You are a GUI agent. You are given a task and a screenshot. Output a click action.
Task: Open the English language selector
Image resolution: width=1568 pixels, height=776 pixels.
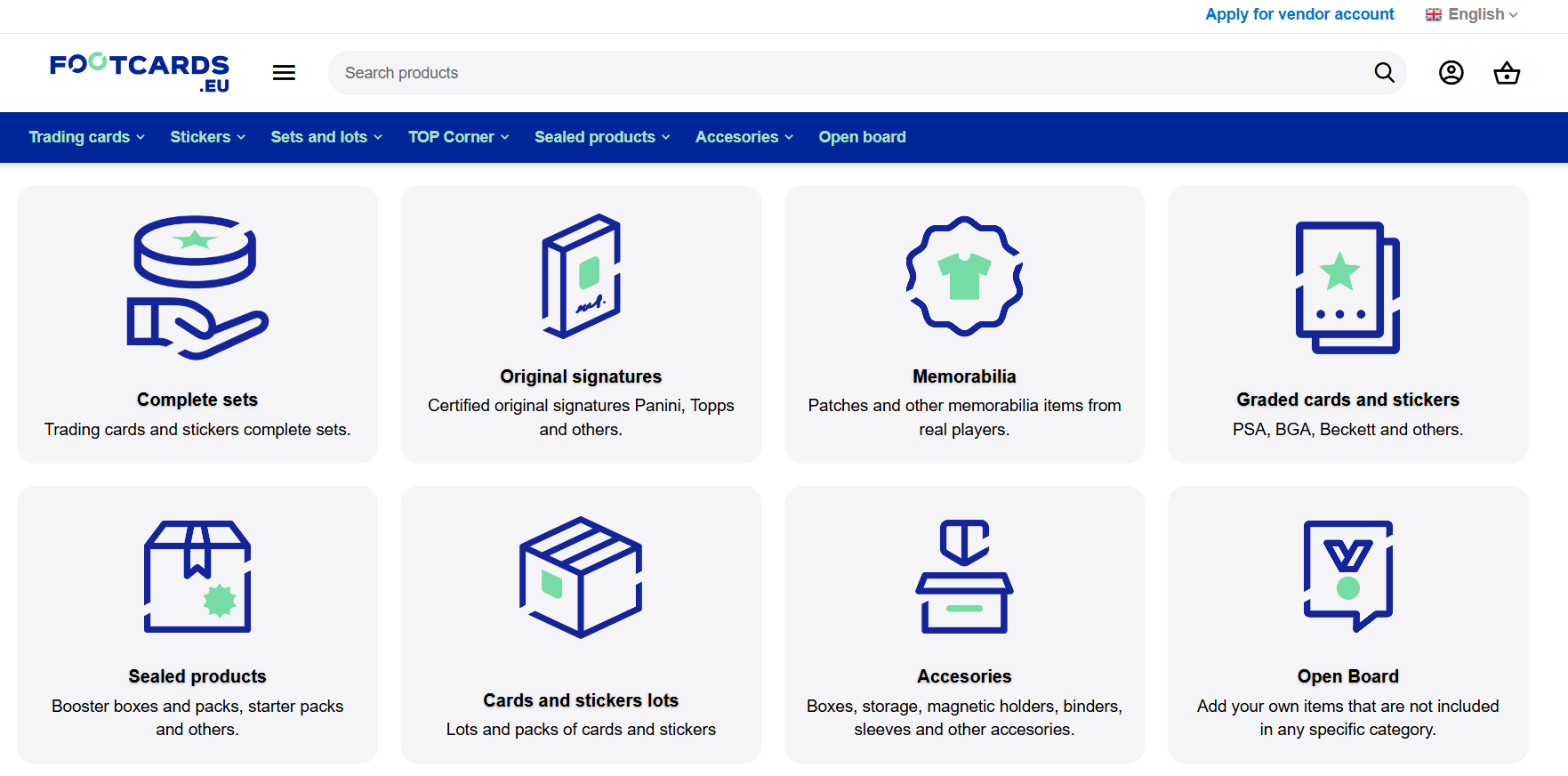(x=1471, y=14)
